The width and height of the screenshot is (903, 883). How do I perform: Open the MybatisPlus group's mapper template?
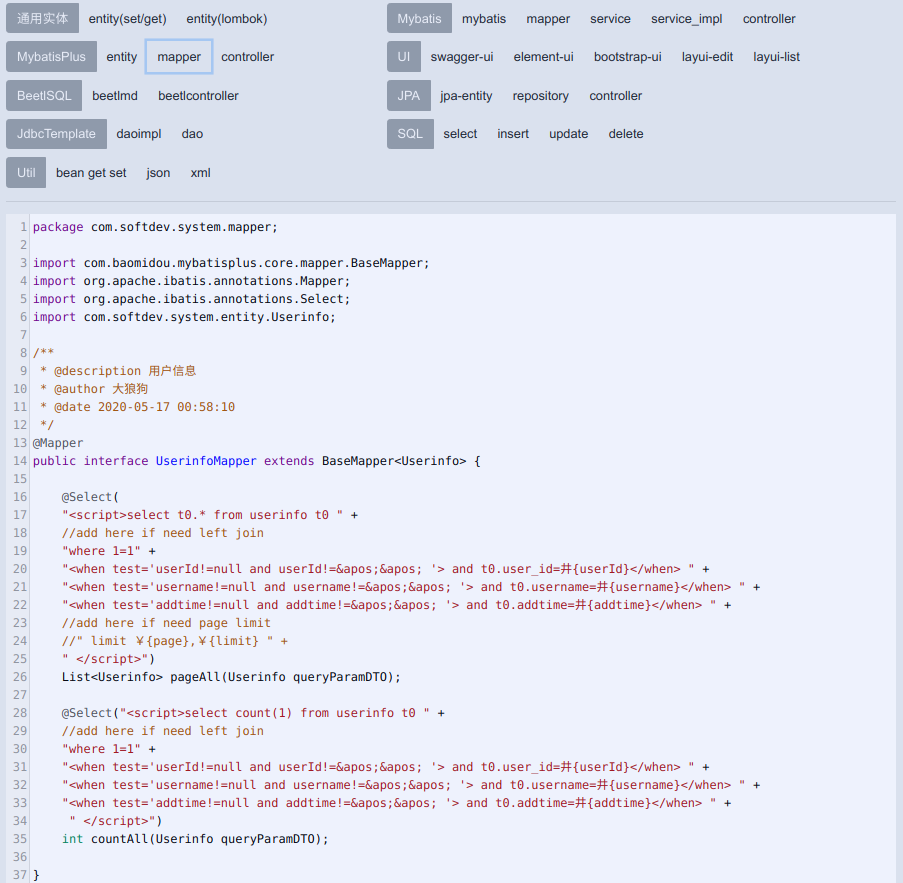click(179, 57)
